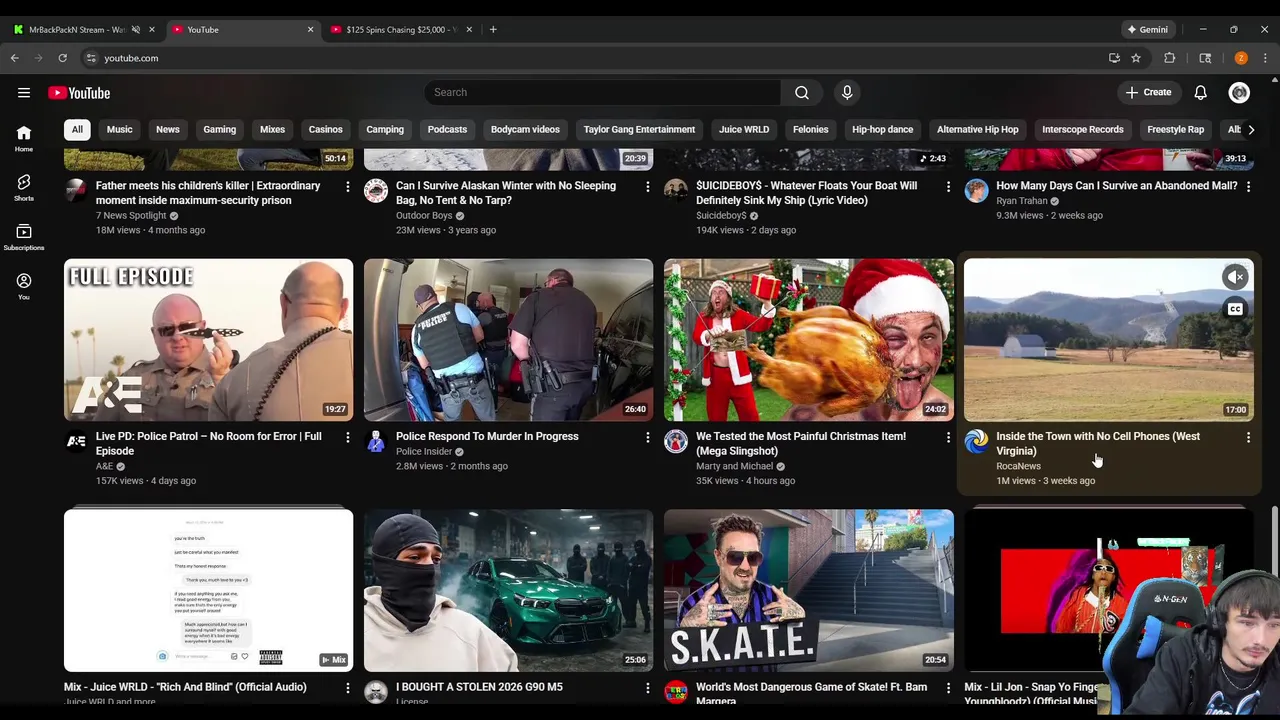The width and height of the screenshot is (1280, 720).
Task: Open RocaNews channel avatar
Action: [976, 441]
